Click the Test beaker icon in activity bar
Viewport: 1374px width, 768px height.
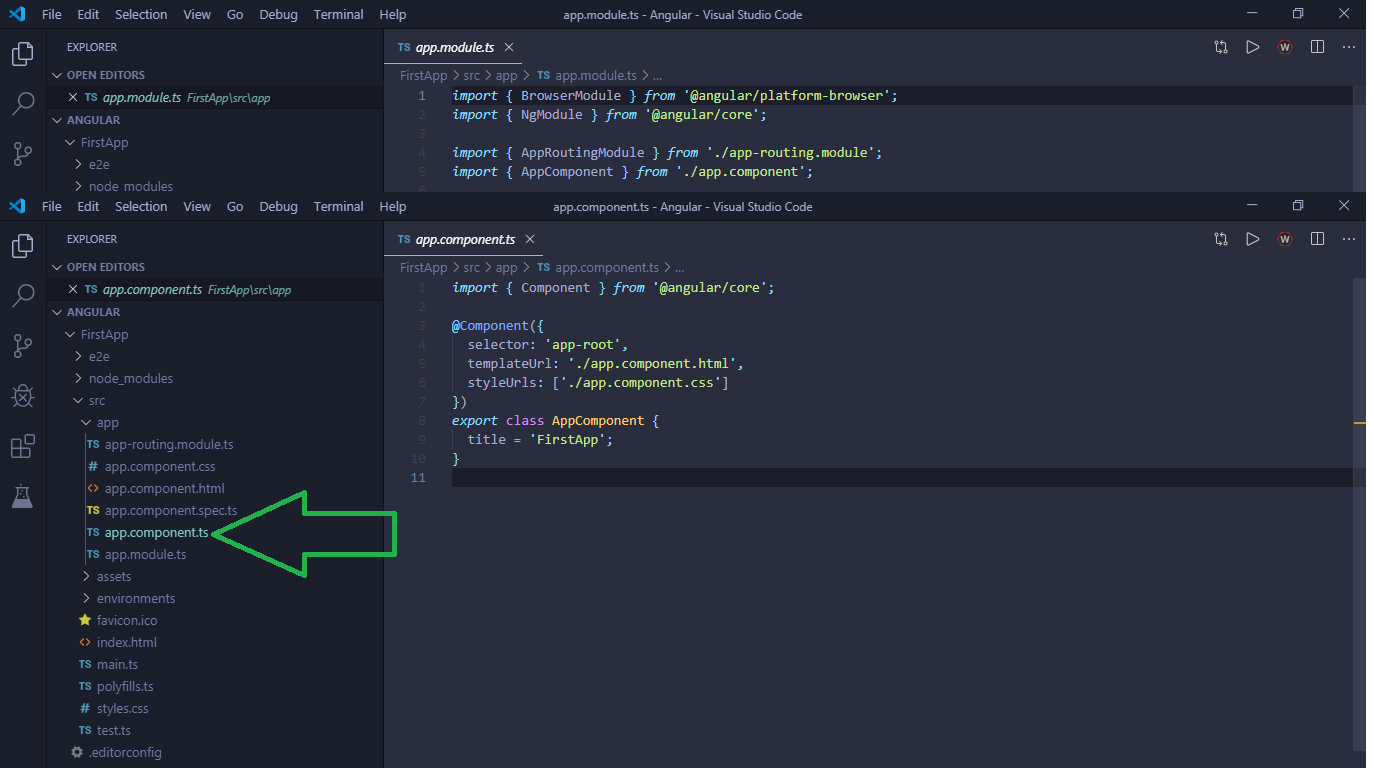pos(22,496)
